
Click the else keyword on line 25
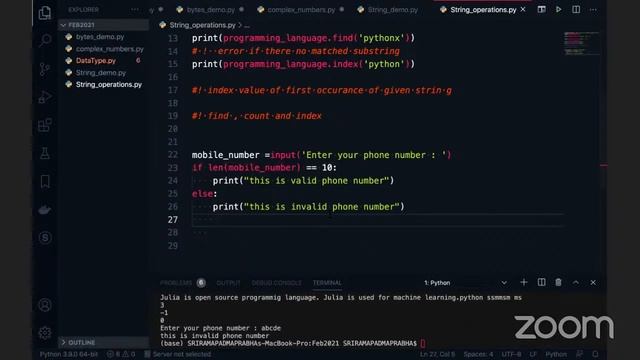point(202,194)
